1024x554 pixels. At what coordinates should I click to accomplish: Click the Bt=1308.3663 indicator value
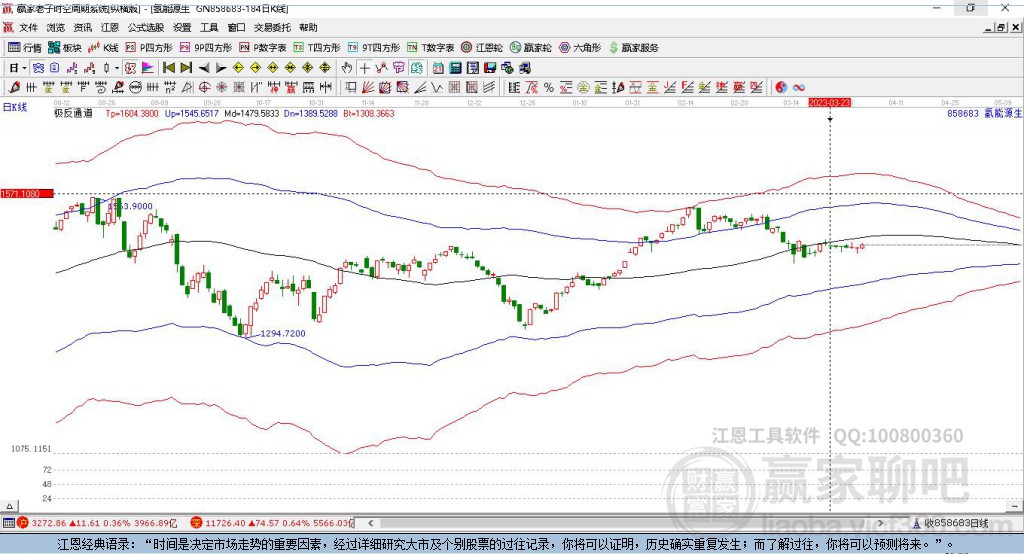coord(368,114)
